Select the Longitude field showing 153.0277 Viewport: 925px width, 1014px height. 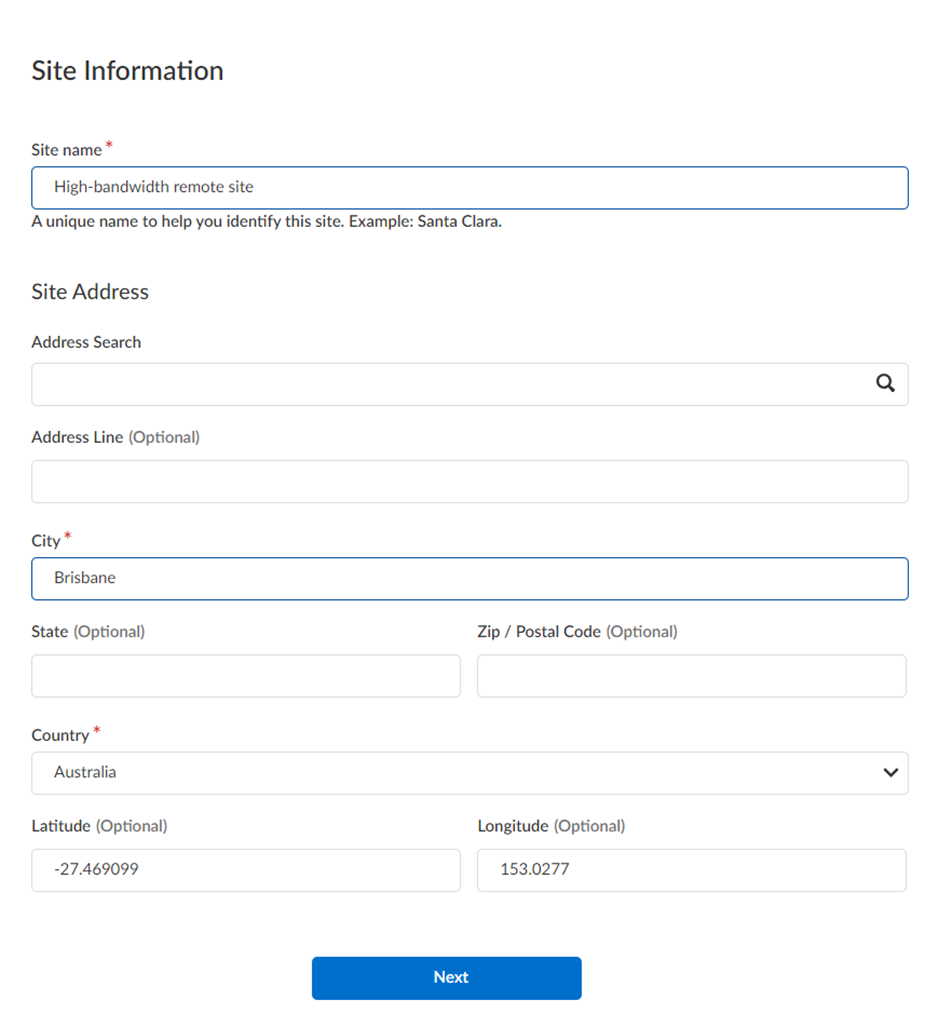pyautogui.click(x=691, y=870)
